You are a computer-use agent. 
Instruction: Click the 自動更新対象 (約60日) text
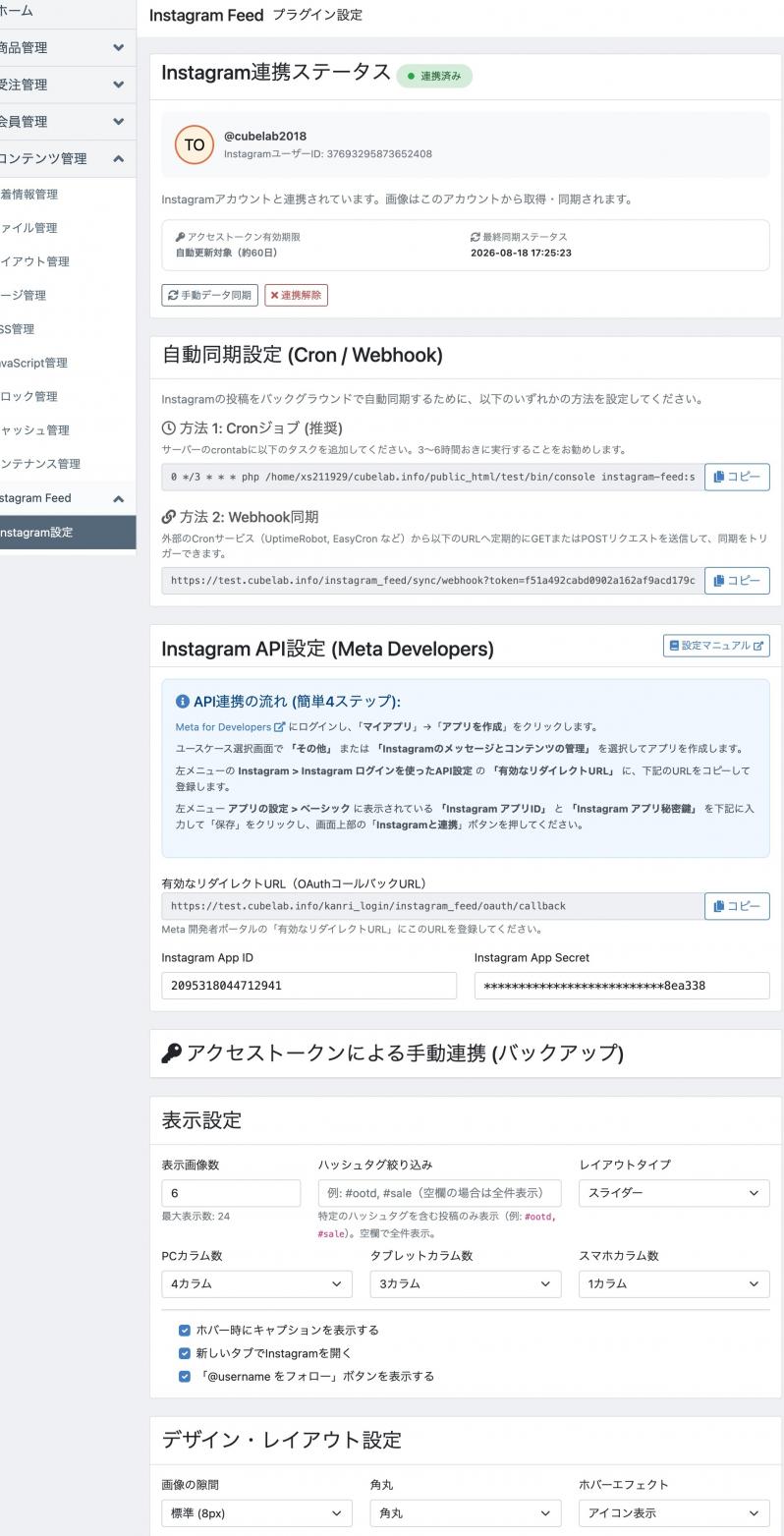227,253
